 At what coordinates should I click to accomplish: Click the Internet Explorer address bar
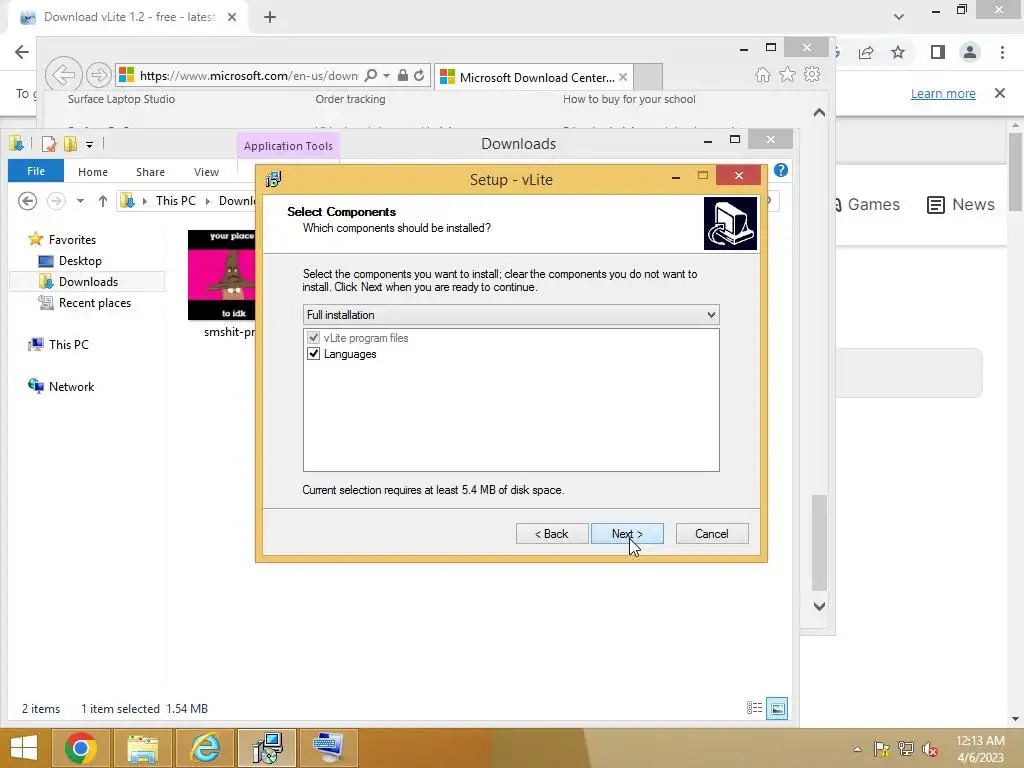pyautogui.click(x=248, y=76)
